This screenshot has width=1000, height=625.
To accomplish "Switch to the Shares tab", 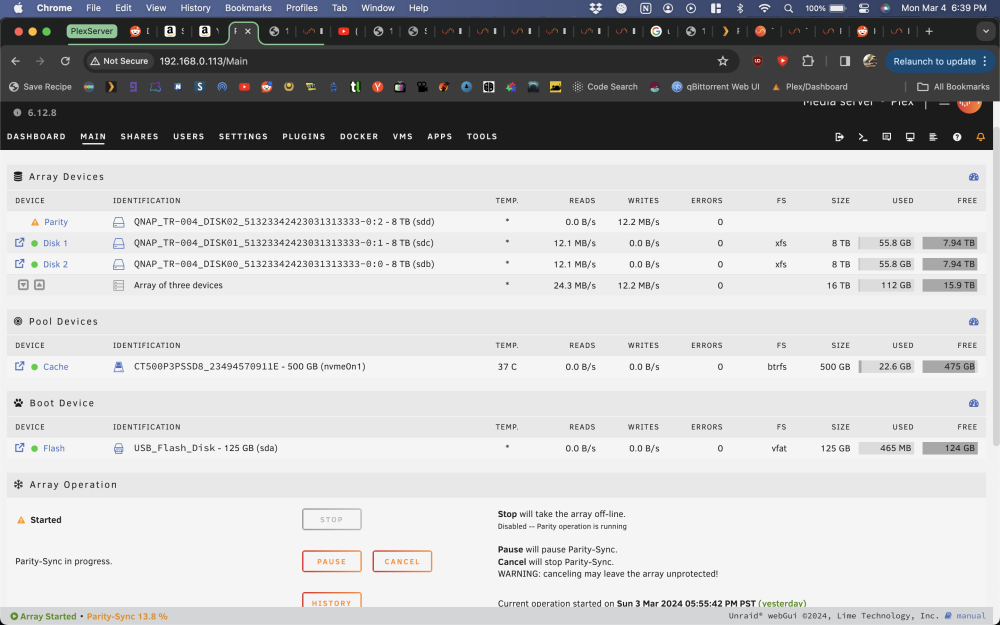I will point(140,136).
